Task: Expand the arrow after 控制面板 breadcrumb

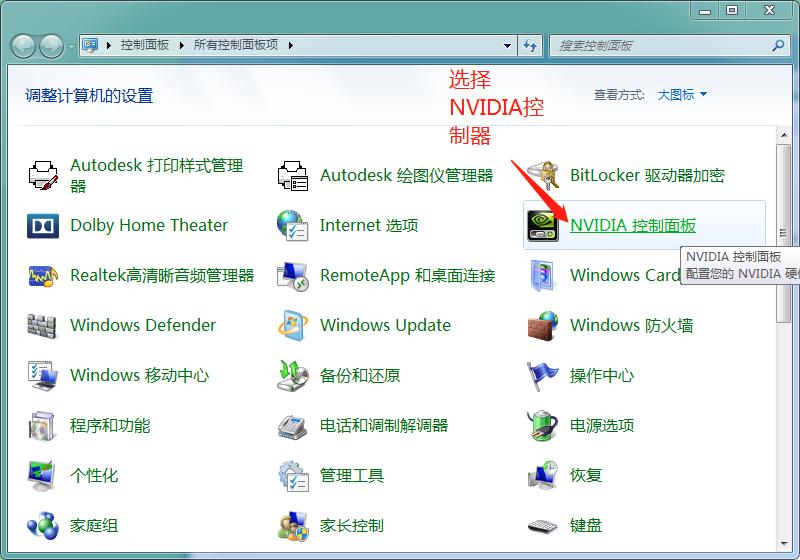Action: [x=182, y=45]
